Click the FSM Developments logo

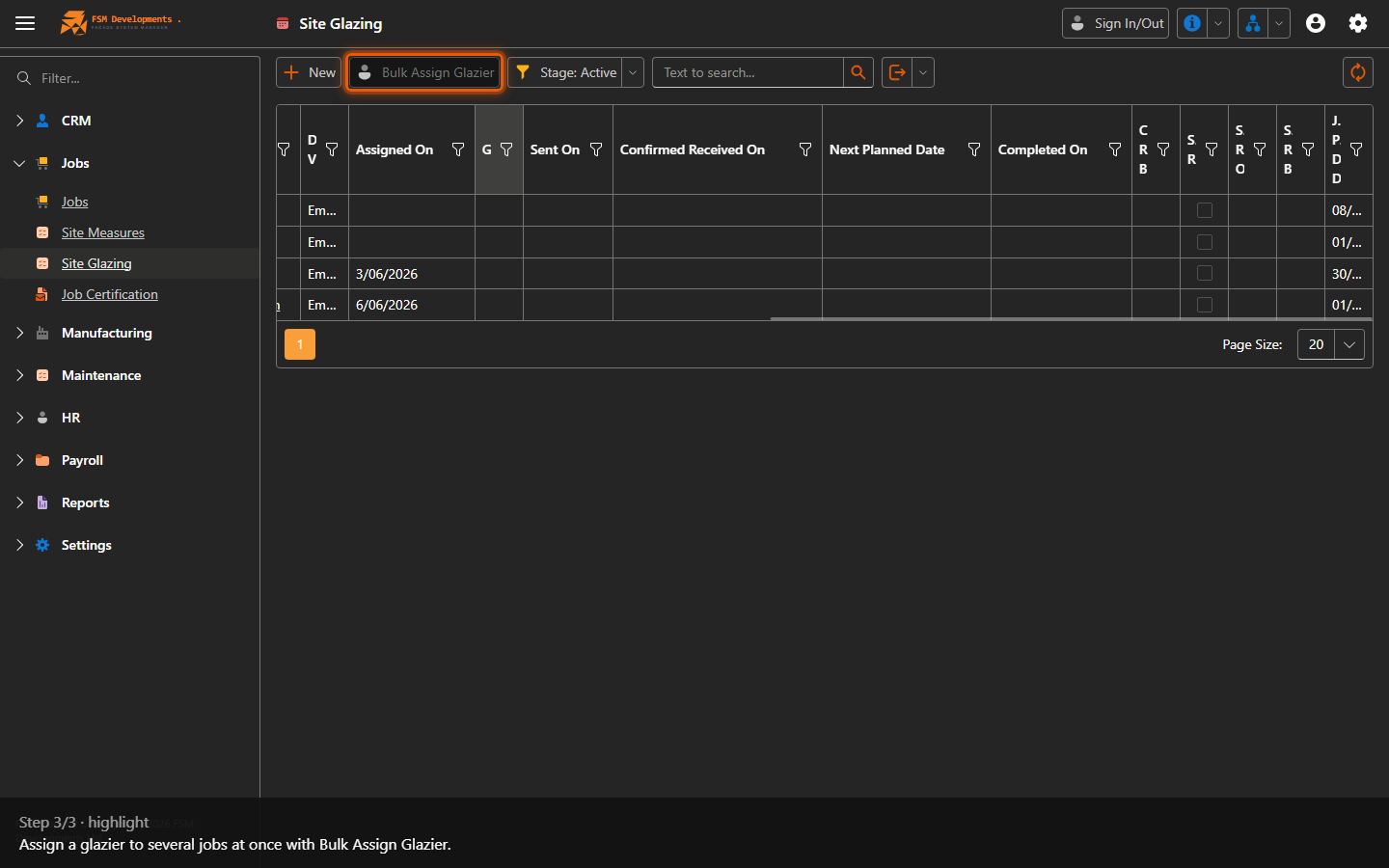point(120,22)
